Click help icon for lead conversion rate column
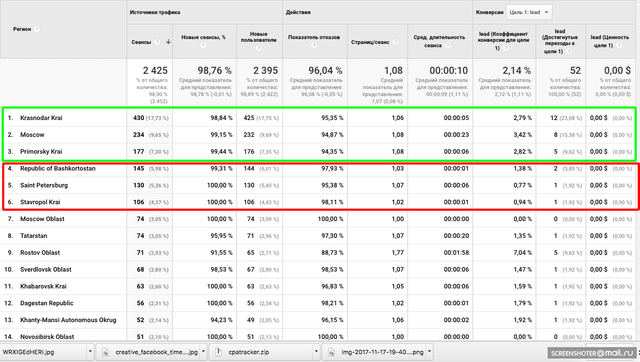The image size is (640, 362). pos(506,48)
